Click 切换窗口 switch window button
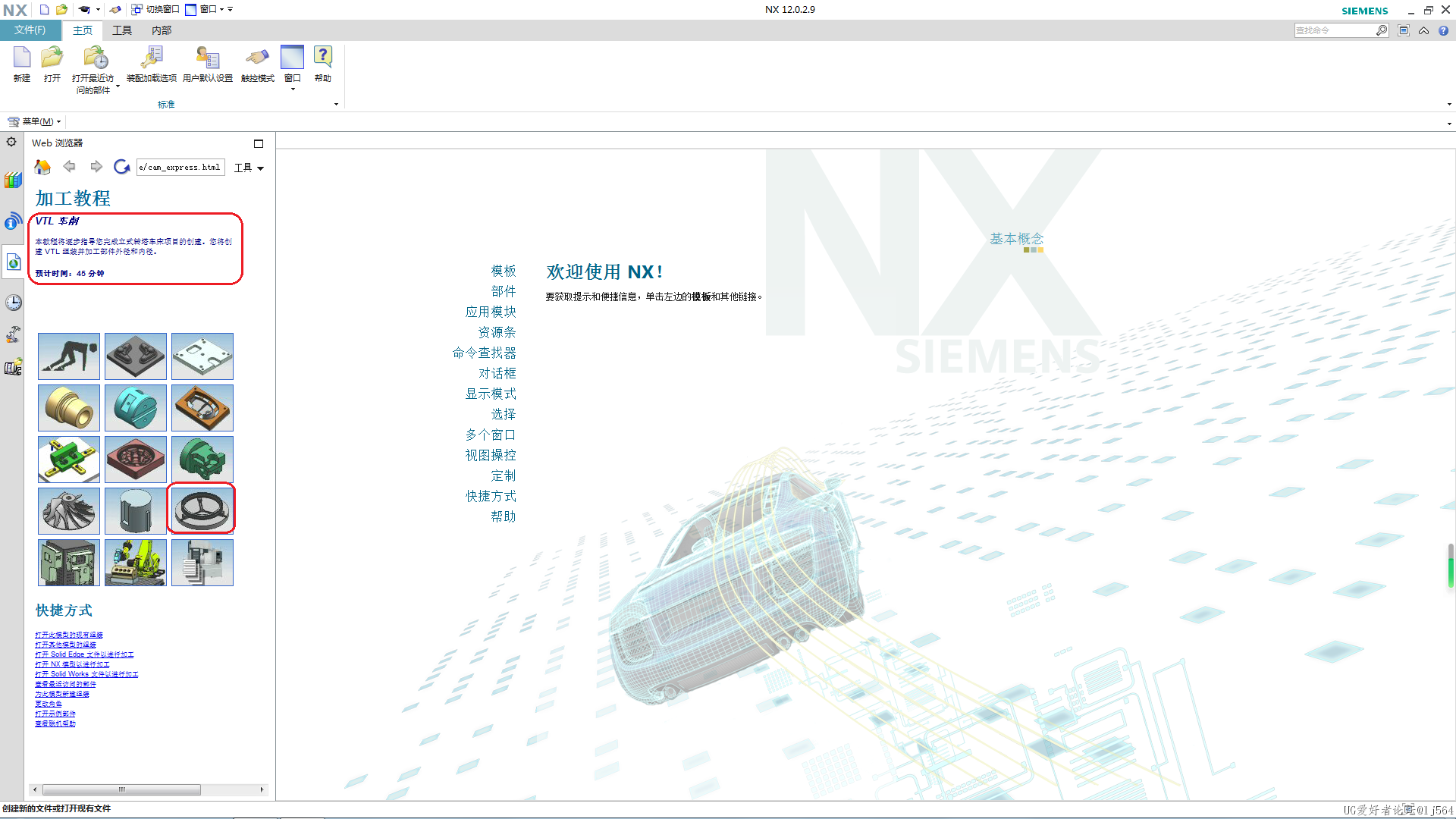Screen dimensions: 1456x819 pos(155,10)
